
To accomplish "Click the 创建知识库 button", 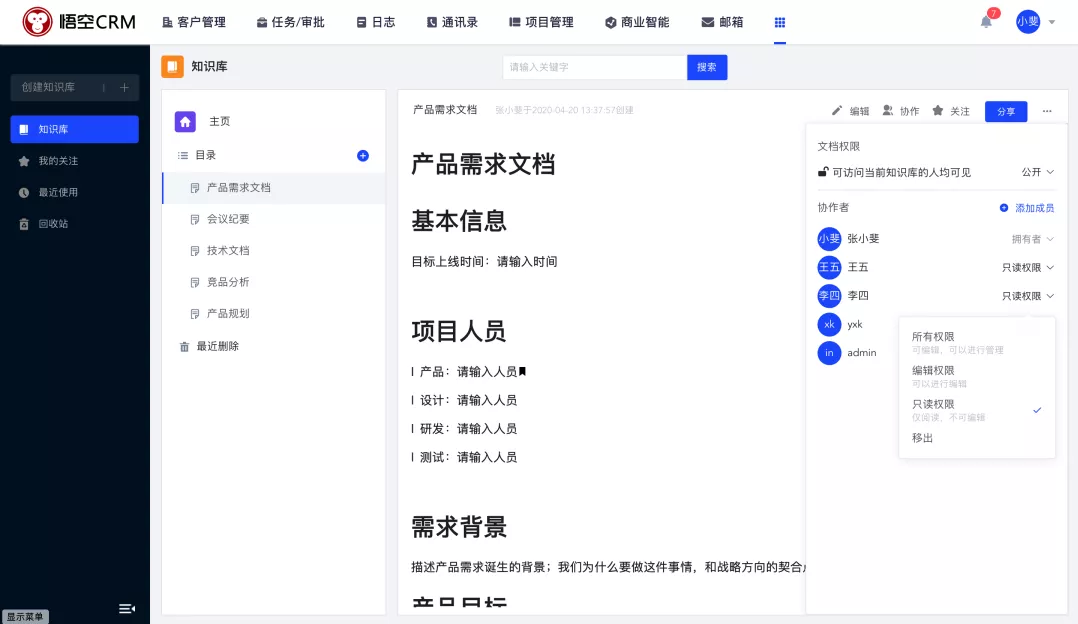I will 75,87.
